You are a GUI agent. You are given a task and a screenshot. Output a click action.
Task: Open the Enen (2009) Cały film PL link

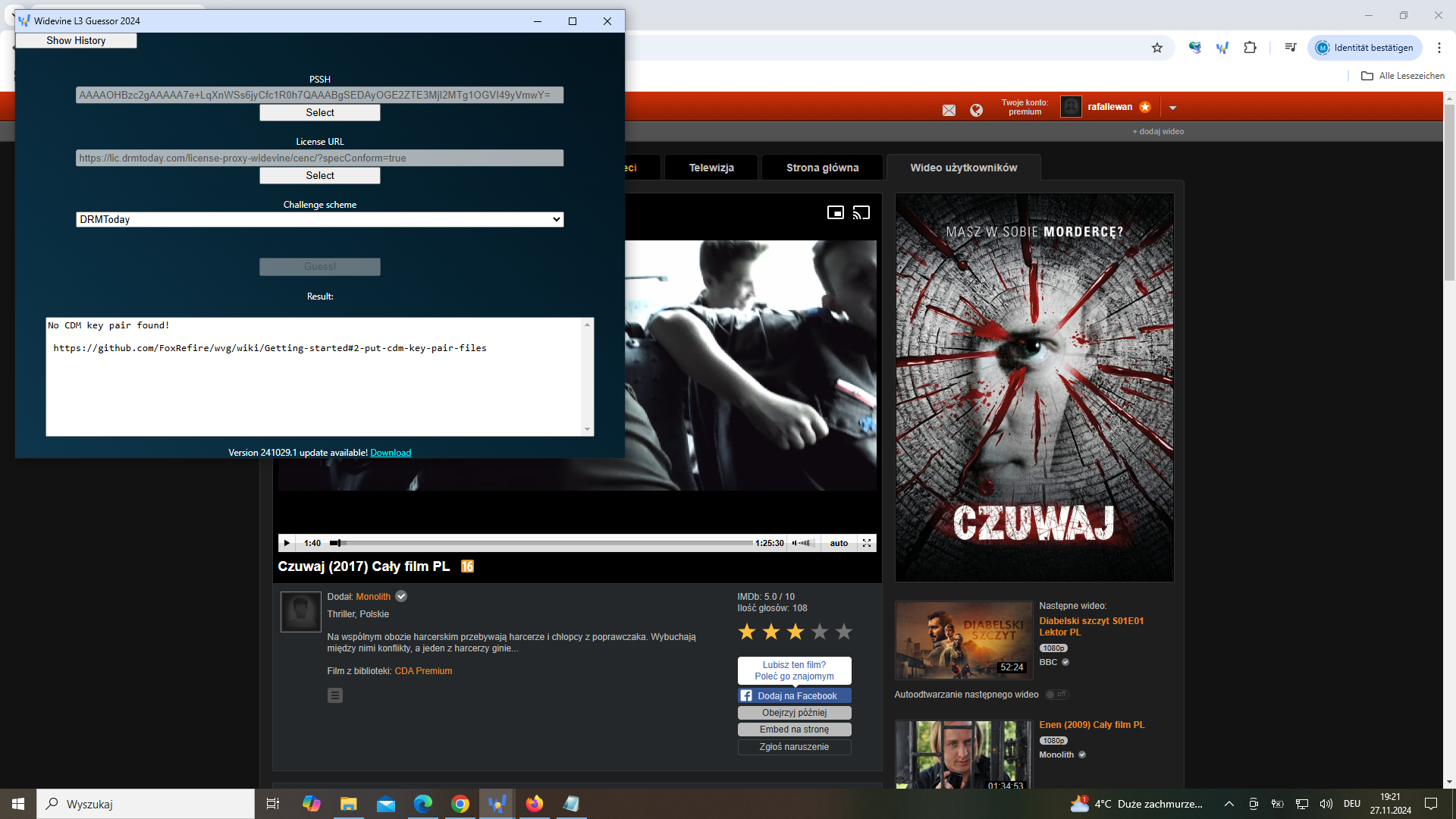1092,725
